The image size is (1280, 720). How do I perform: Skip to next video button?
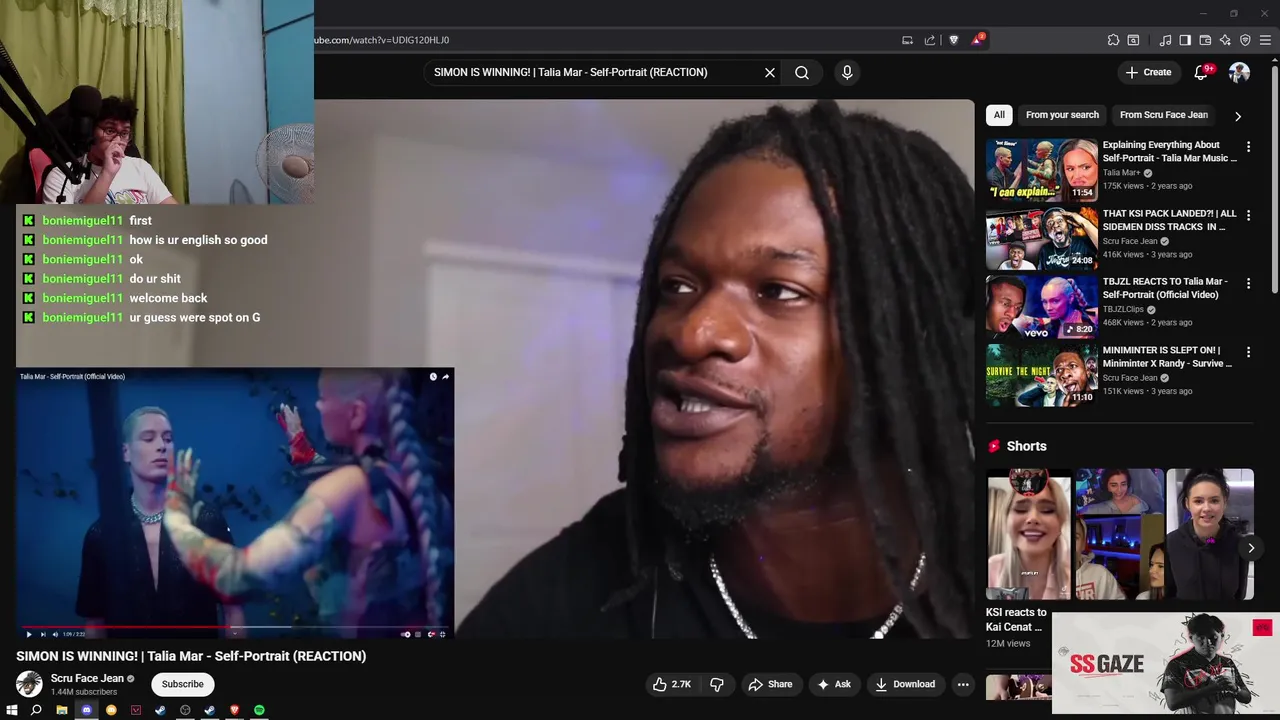tap(42, 634)
